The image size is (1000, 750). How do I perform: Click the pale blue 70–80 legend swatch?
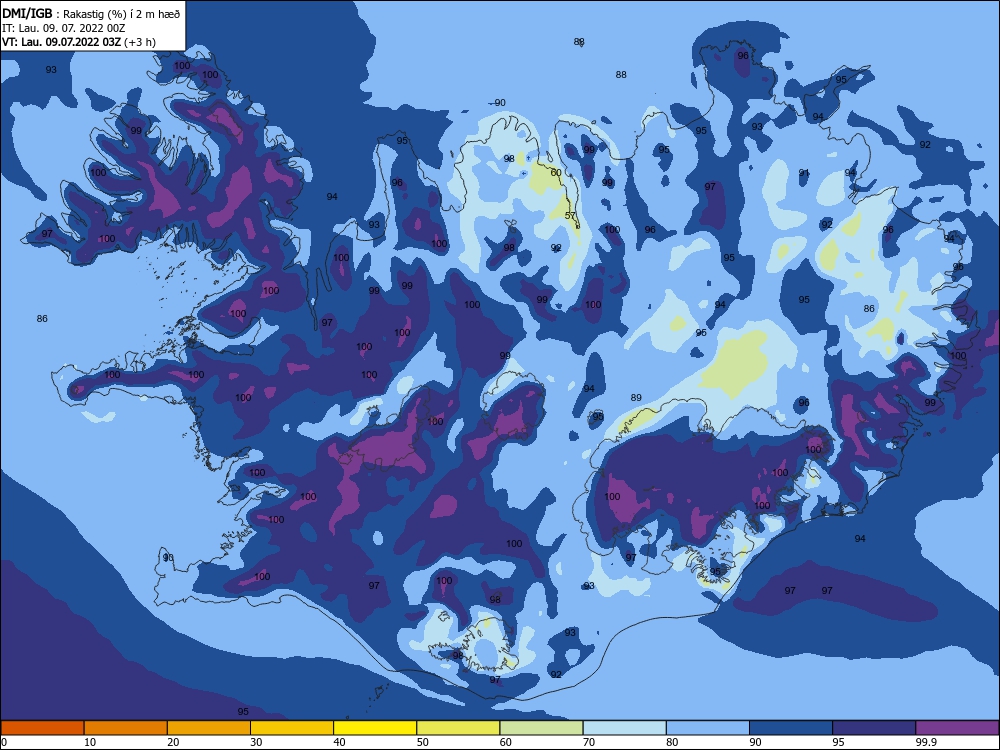pos(624,728)
